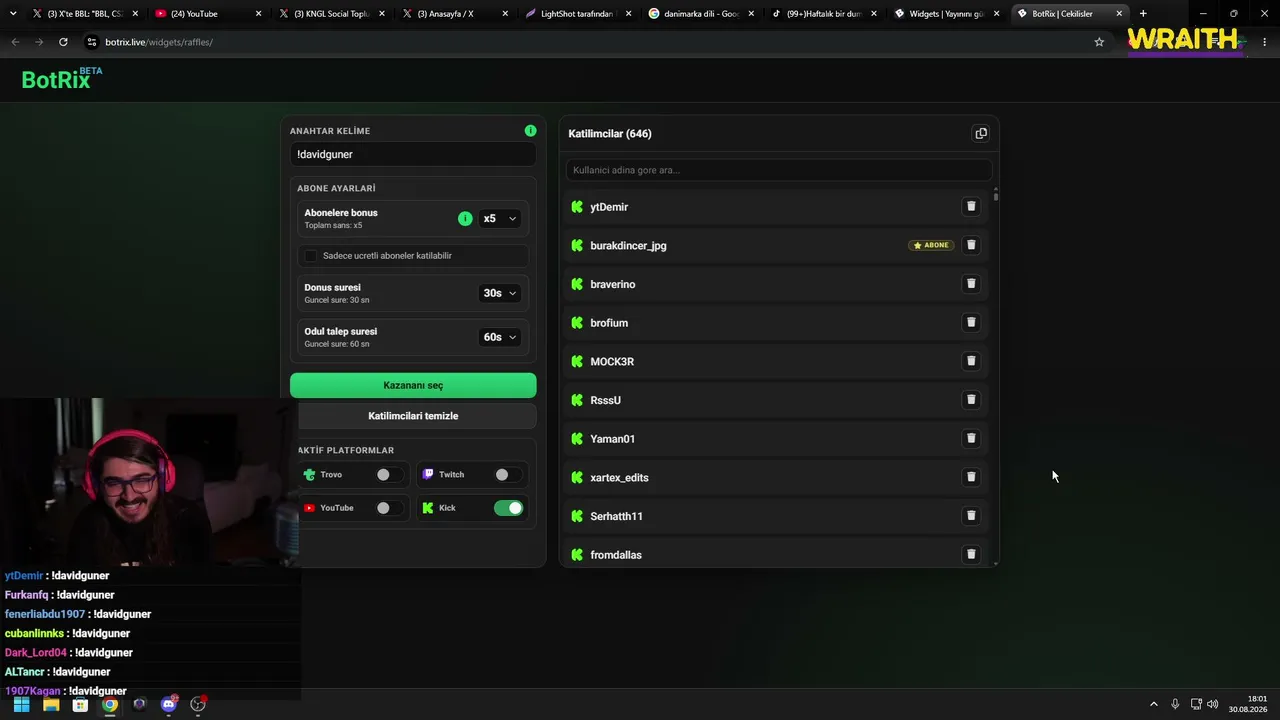Open browser menu three dots
Viewport: 1280px width, 720px height.
pos(1265,42)
